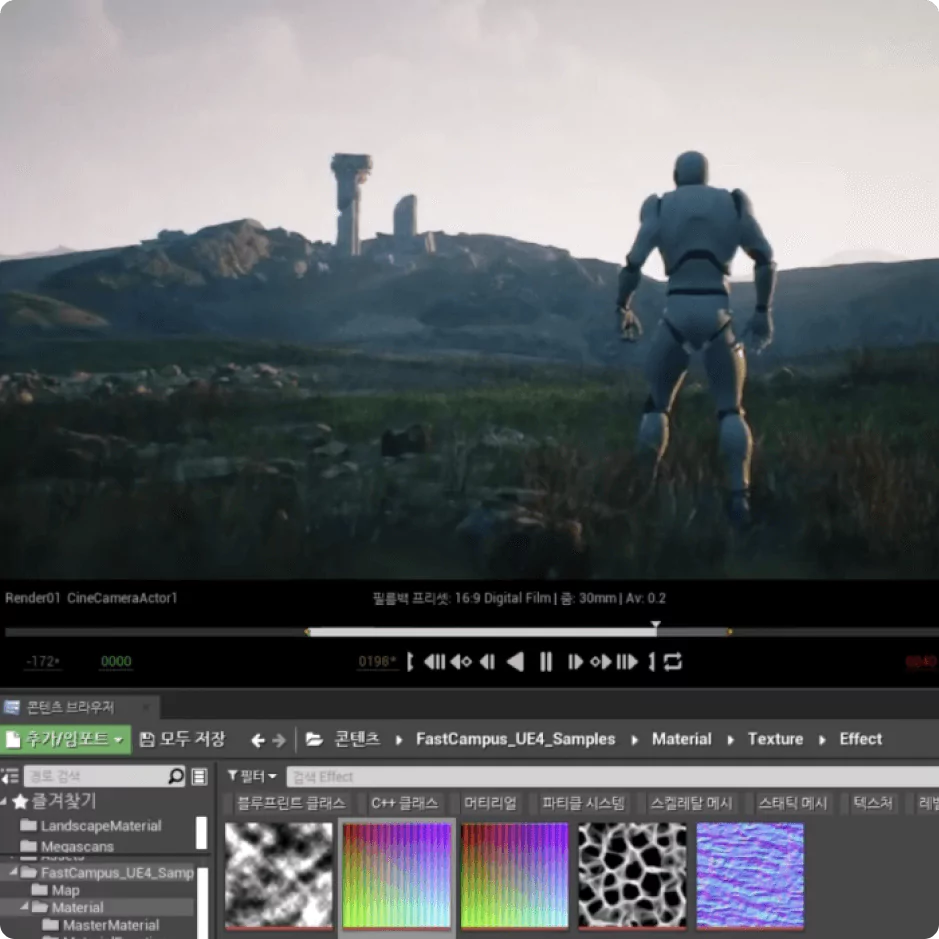Jump to the end of the sequence
This screenshot has width=939, height=939.
(x=627, y=662)
